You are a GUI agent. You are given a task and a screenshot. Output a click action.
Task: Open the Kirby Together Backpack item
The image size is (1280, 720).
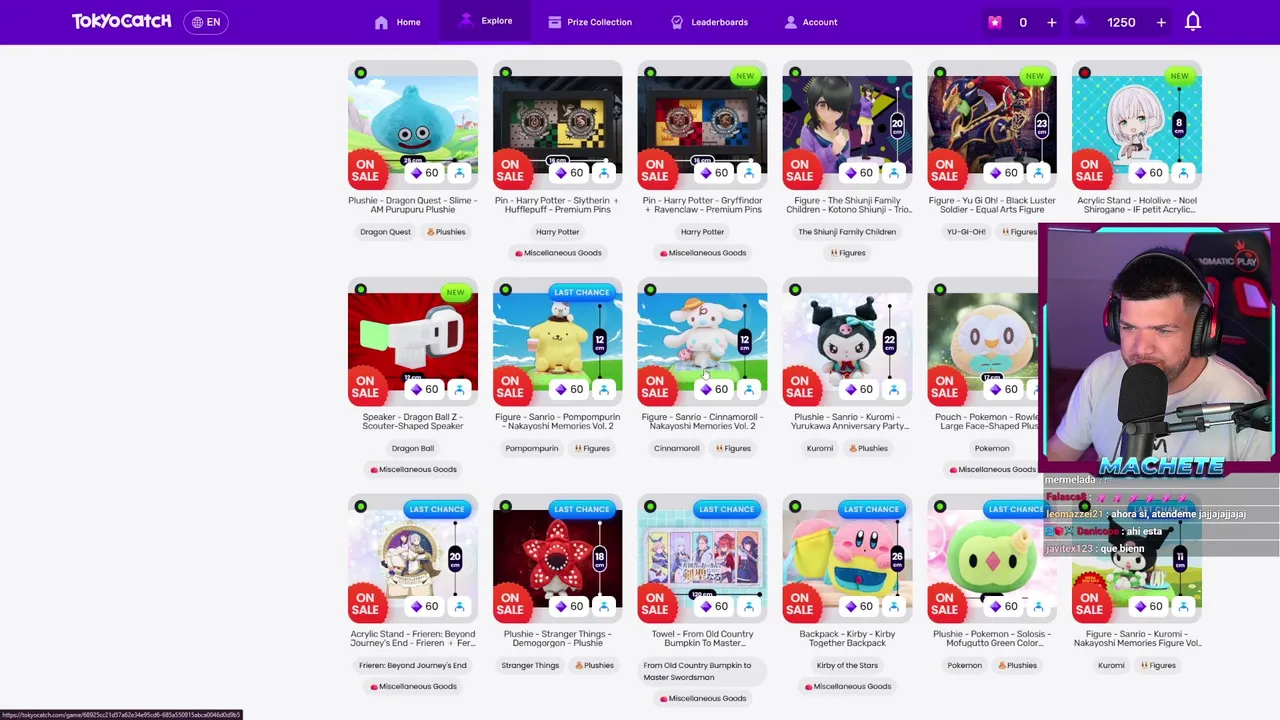pyautogui.click(x=847, y=638)
